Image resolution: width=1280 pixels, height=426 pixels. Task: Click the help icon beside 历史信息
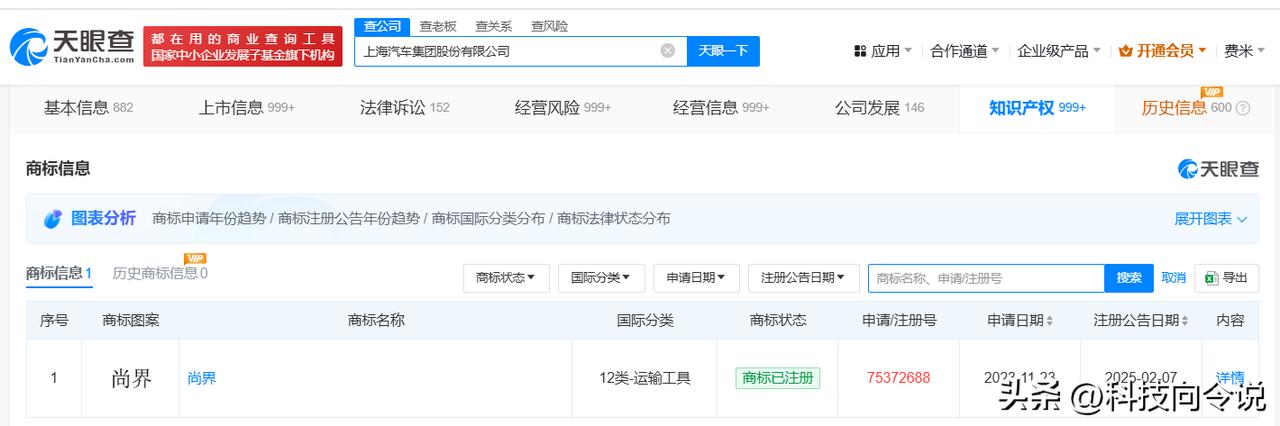pos(1243,108)
